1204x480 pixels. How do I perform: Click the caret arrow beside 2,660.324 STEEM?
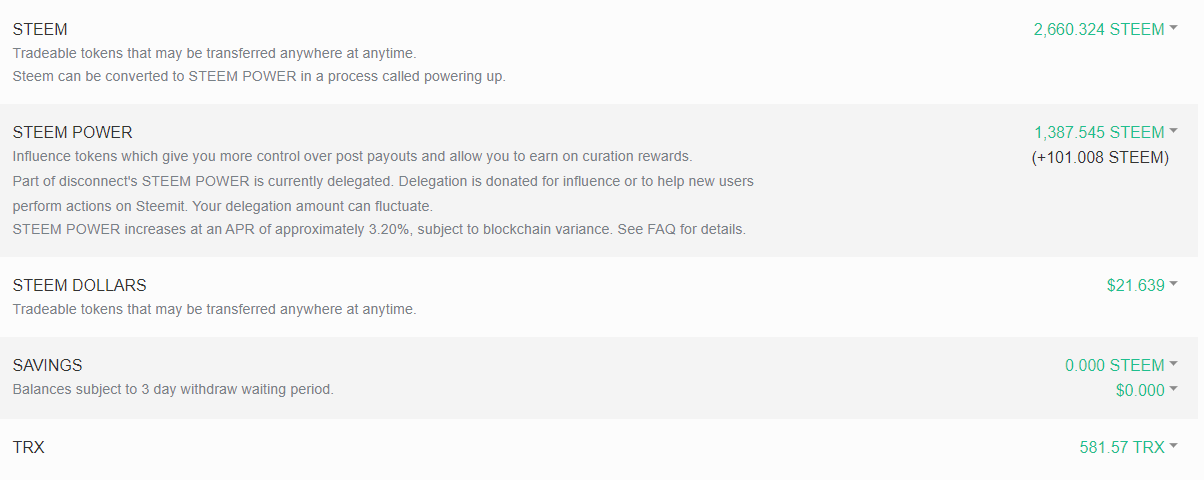tap(1173, 29)
